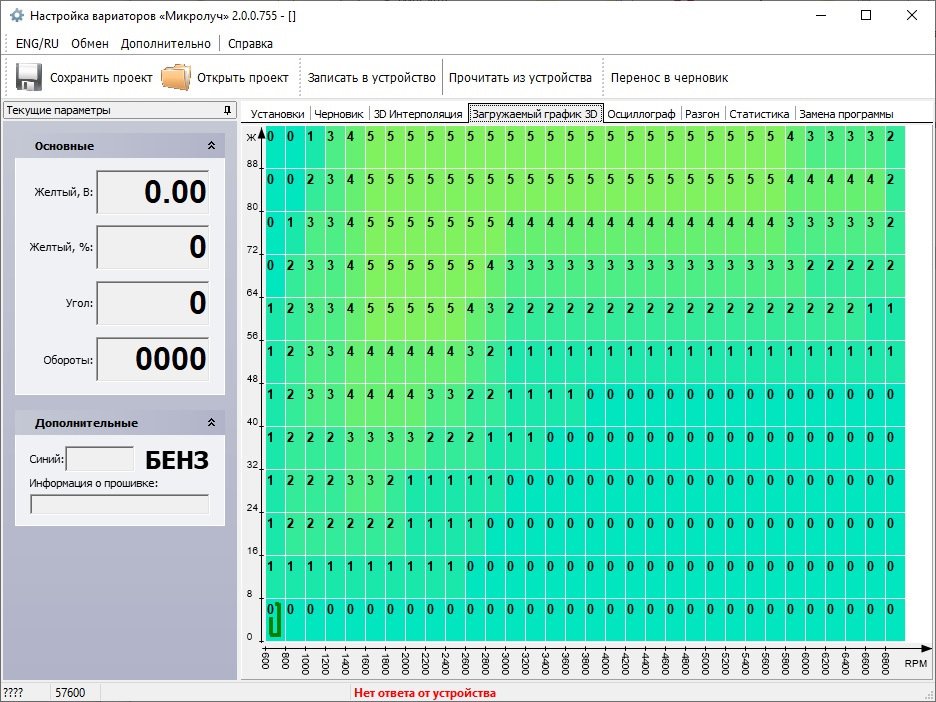
Task: Click the ???? status bar entry
Action: point(13,693)
